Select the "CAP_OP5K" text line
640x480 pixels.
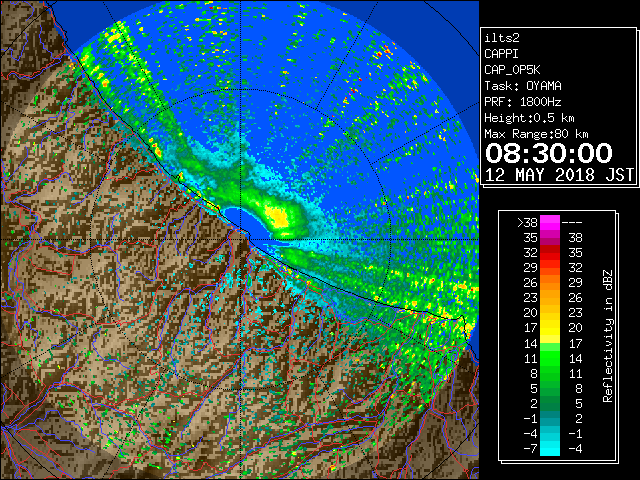(x=512, y=70)
